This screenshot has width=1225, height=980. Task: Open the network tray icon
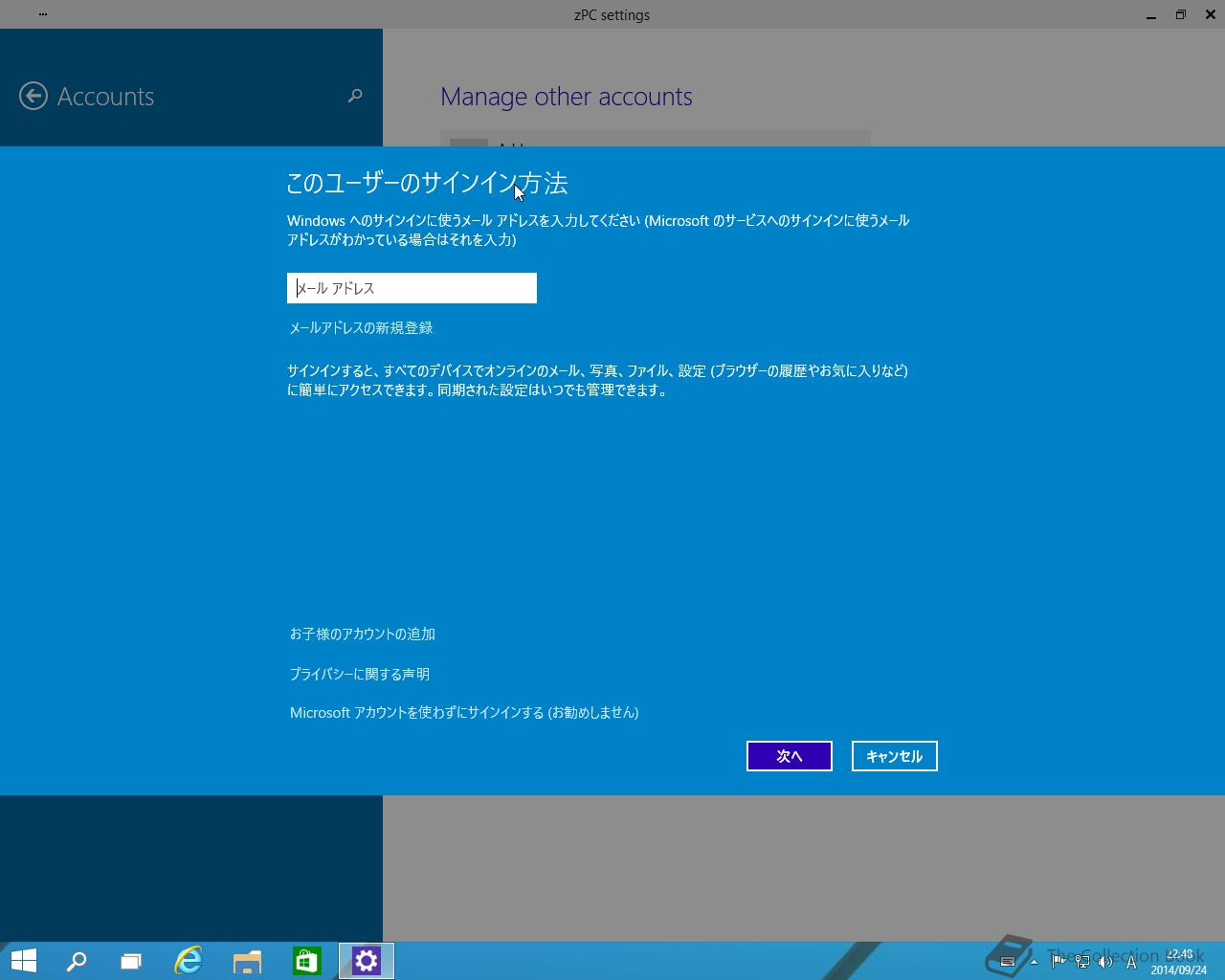click(1082, 962)
